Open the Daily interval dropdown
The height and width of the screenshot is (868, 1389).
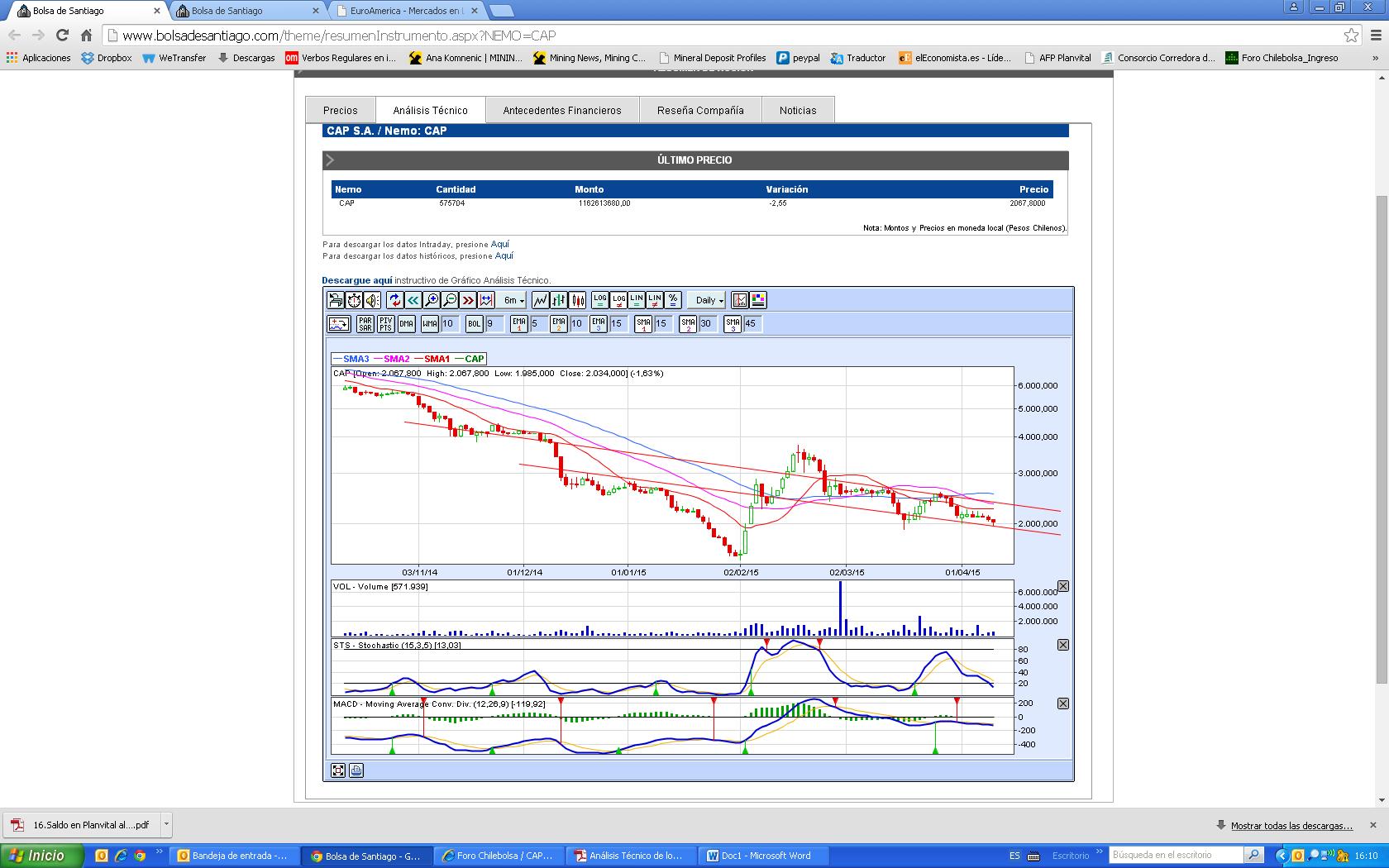click(709, 300)
